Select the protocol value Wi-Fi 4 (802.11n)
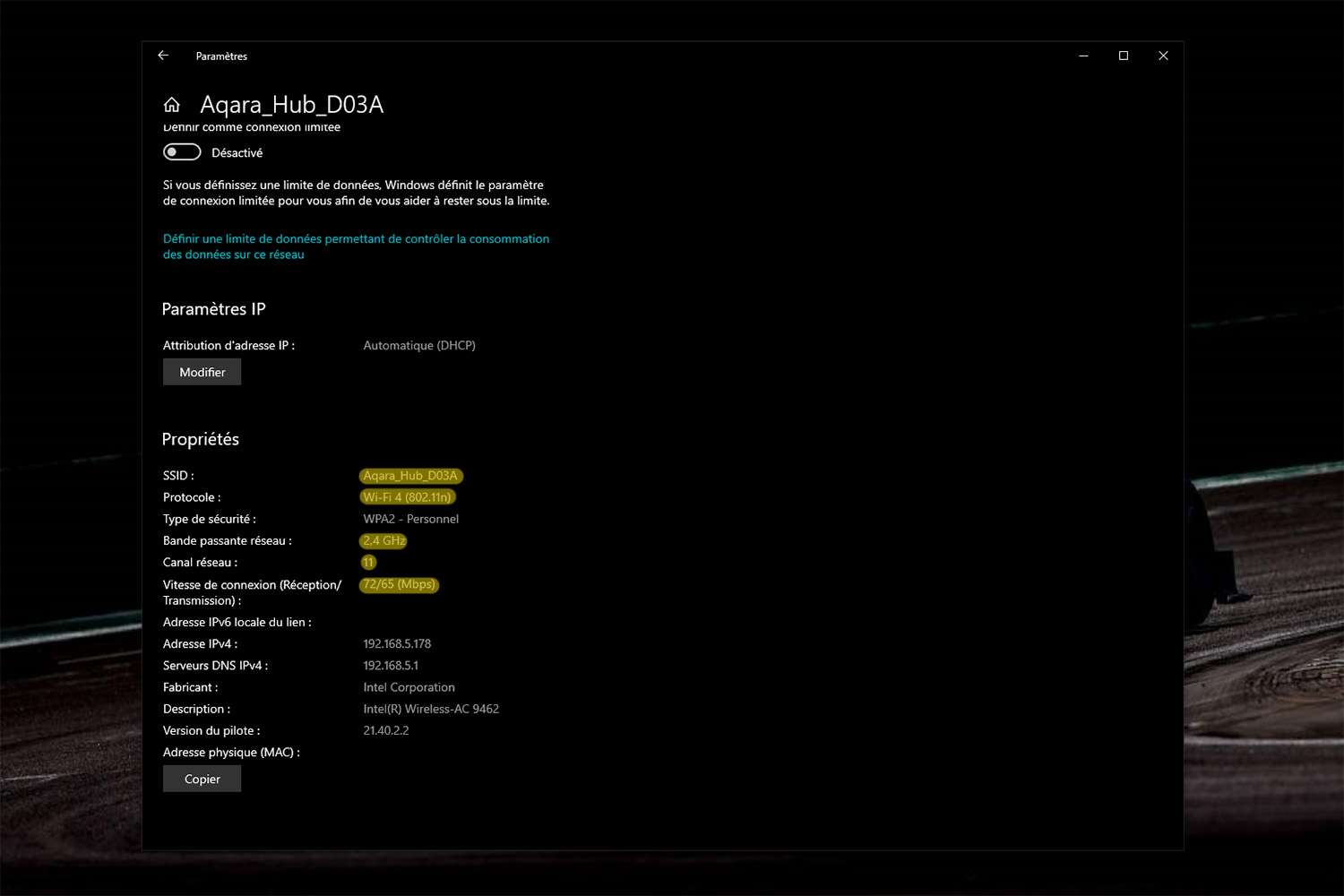1344x896 pixels. 408,497
